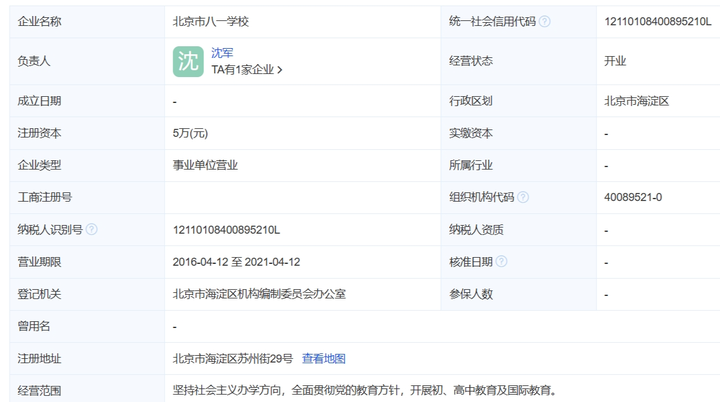Select the company name 北京市八一学校
Viewport: 720px width, 402px height.
211,22
